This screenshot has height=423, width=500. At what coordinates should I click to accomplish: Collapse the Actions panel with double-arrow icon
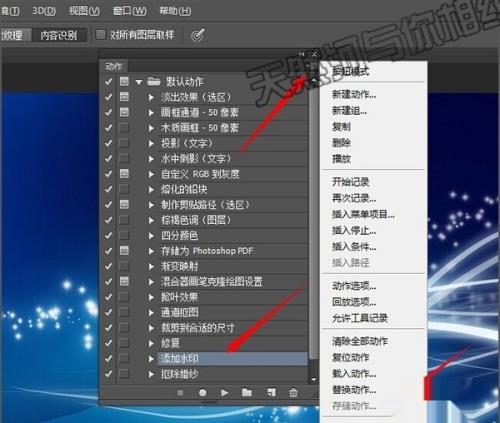[x=301, y=54]
